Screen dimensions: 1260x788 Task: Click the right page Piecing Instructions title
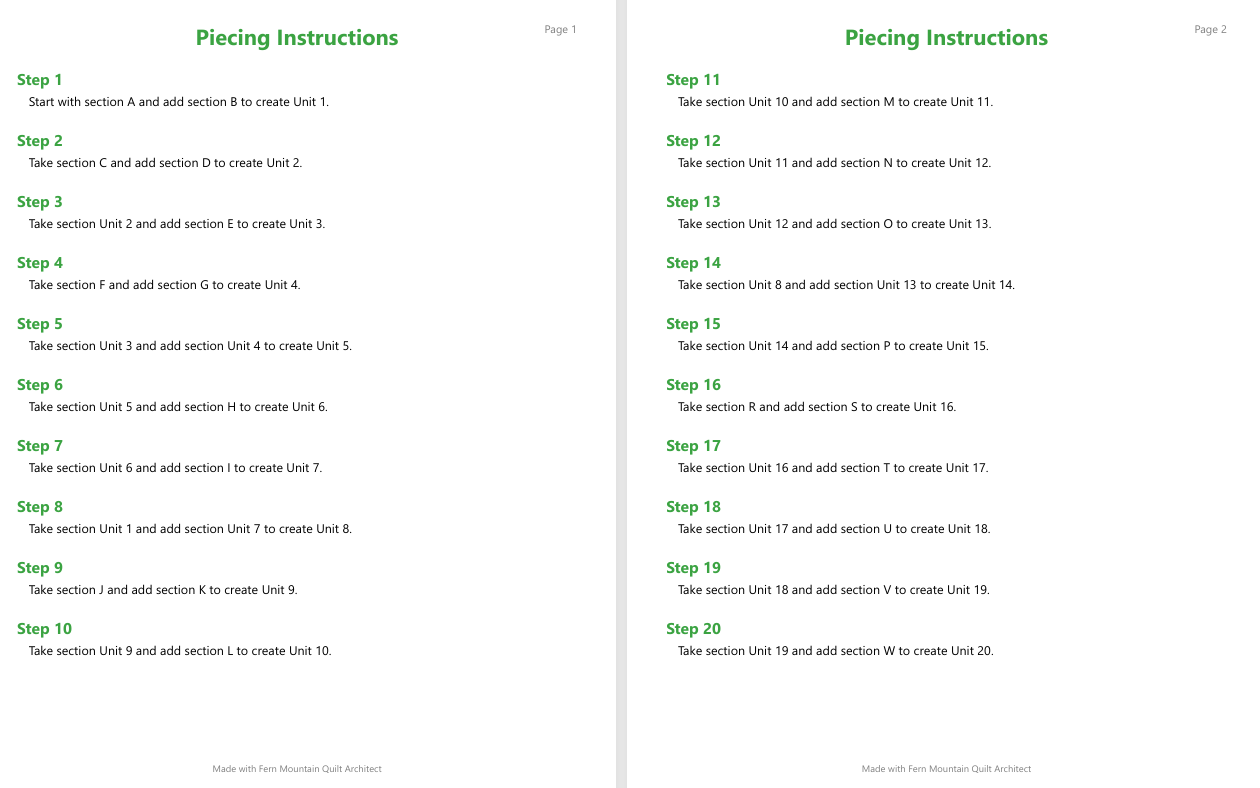pyautogui.click(x=946, y=38)
